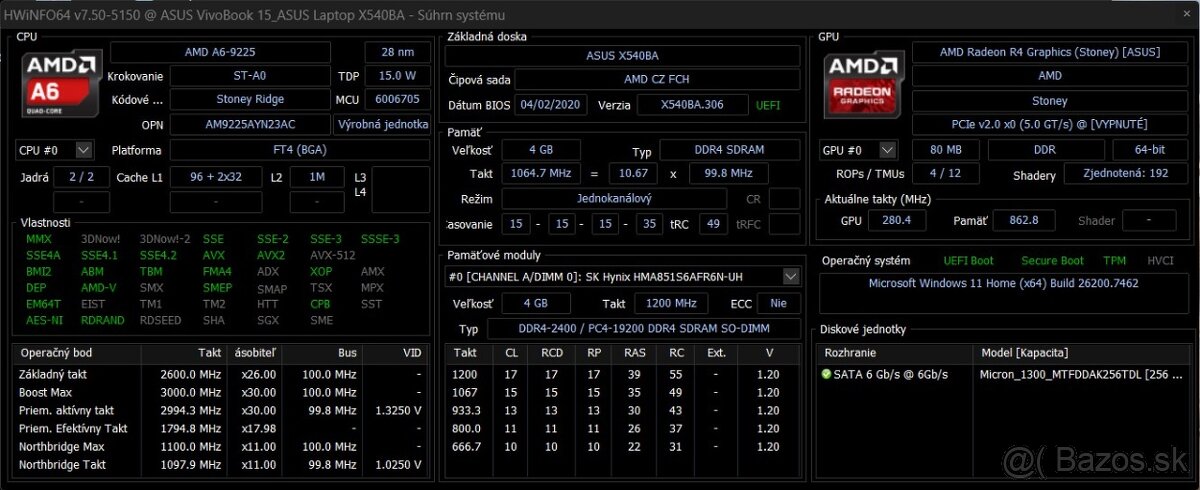Click the Windows 11 Home operating system field
The height and width of the screenshot is (490, 1200).
pyautogui.click(x=1002, y=283)
